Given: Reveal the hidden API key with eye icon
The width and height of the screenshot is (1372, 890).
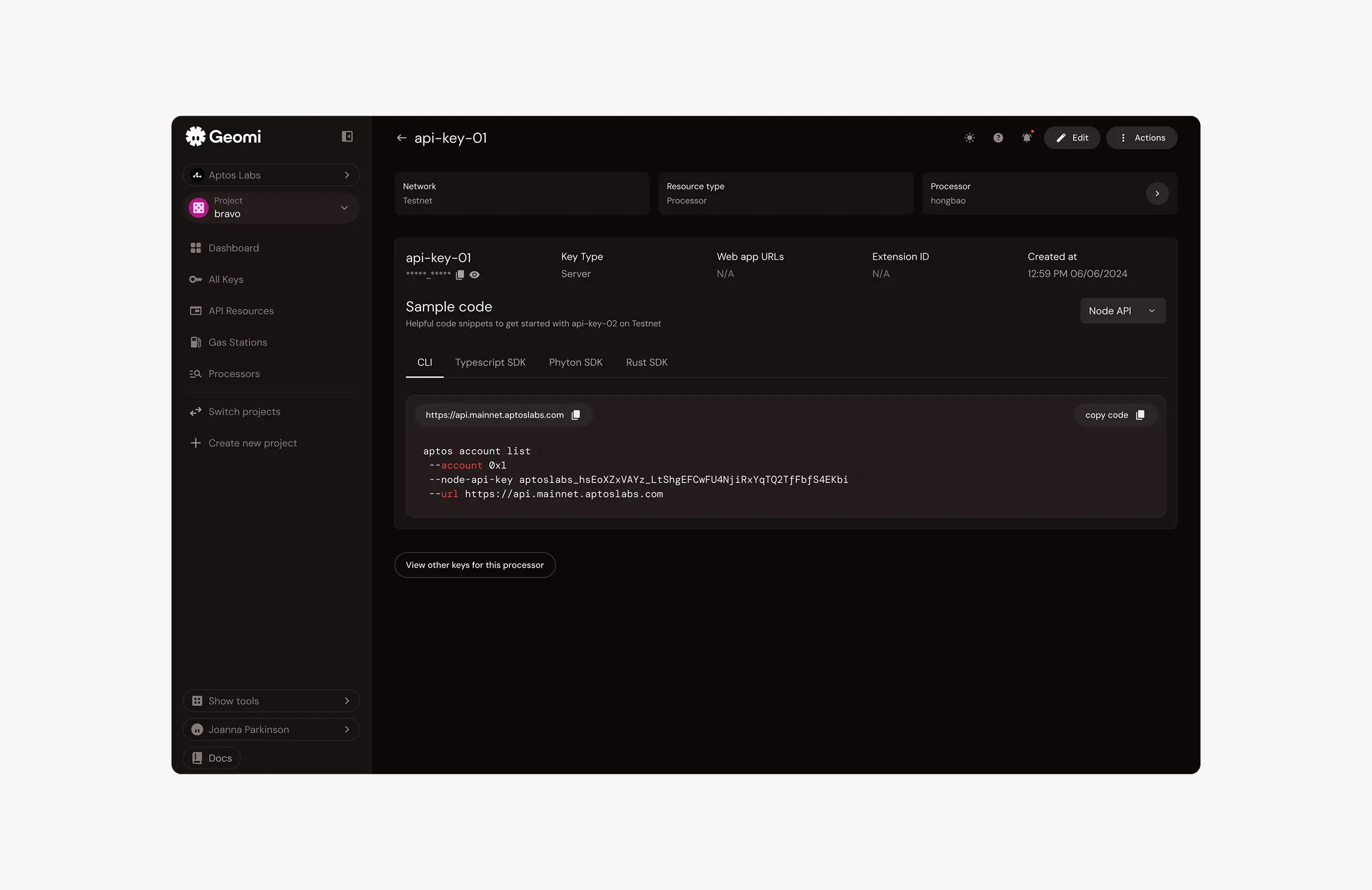Looking at the screenshot, I should [x=474, y=275].
